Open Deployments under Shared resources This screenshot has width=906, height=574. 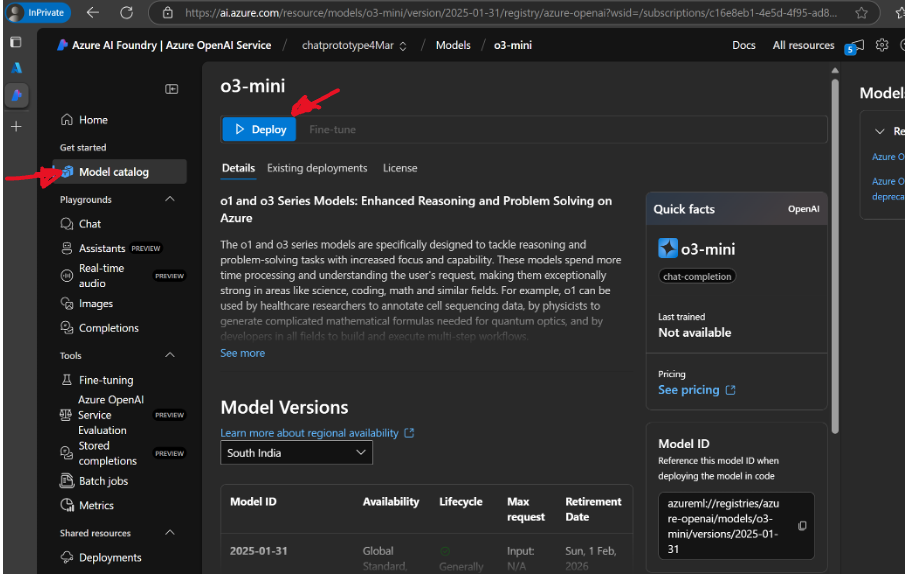pyautogui.click(x=101, y=557)
